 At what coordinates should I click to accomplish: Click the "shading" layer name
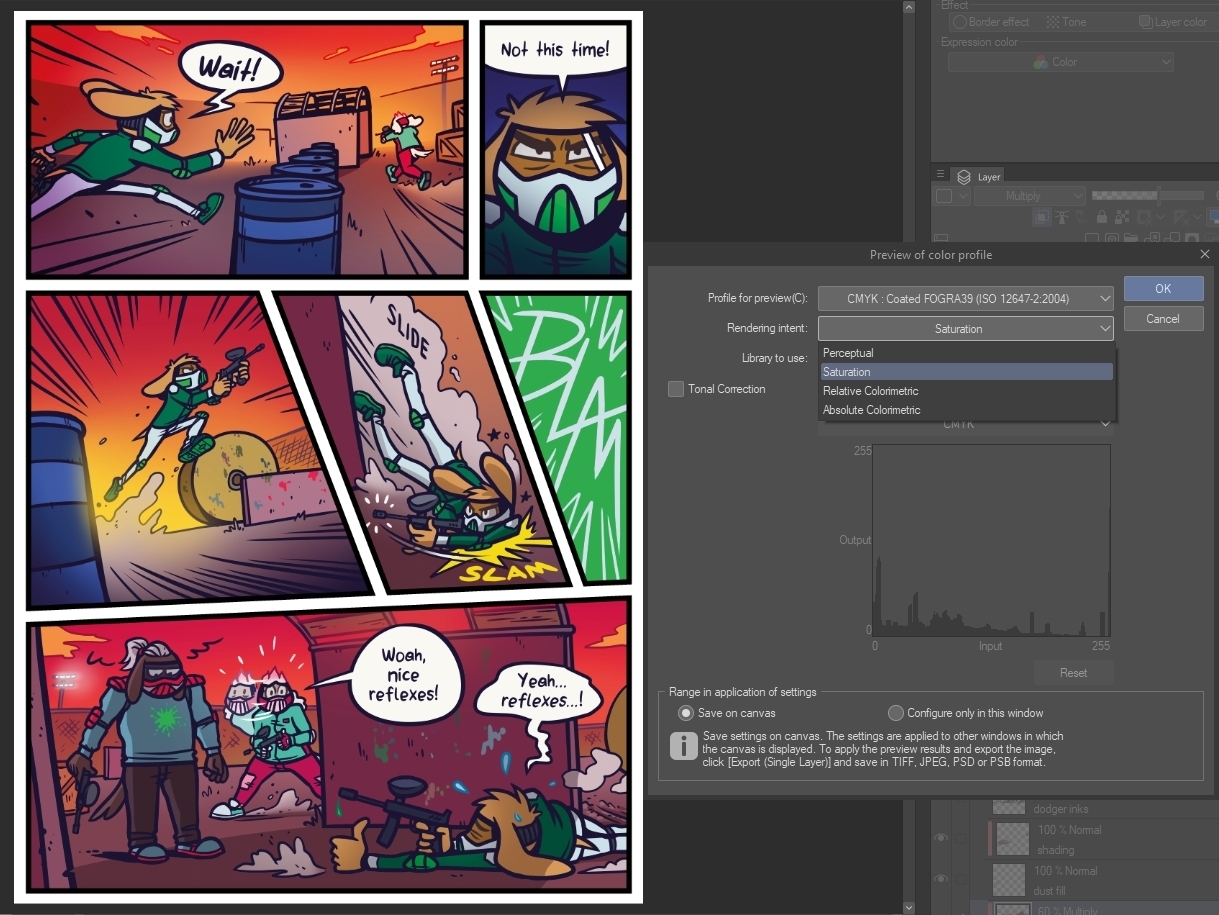pyautogui.click(x=1056, y=850)
